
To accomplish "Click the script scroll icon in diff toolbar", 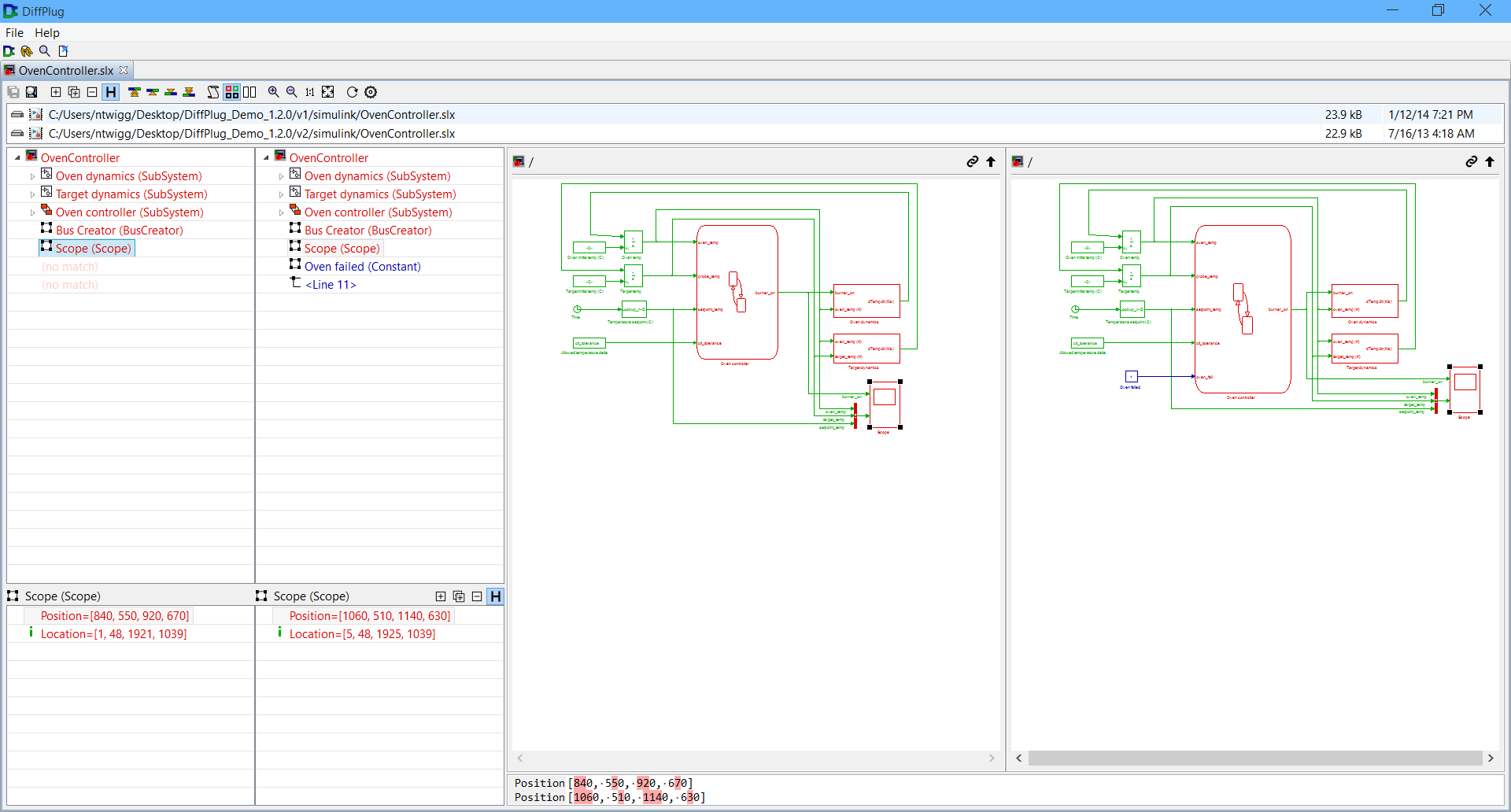I will [213, 92].
